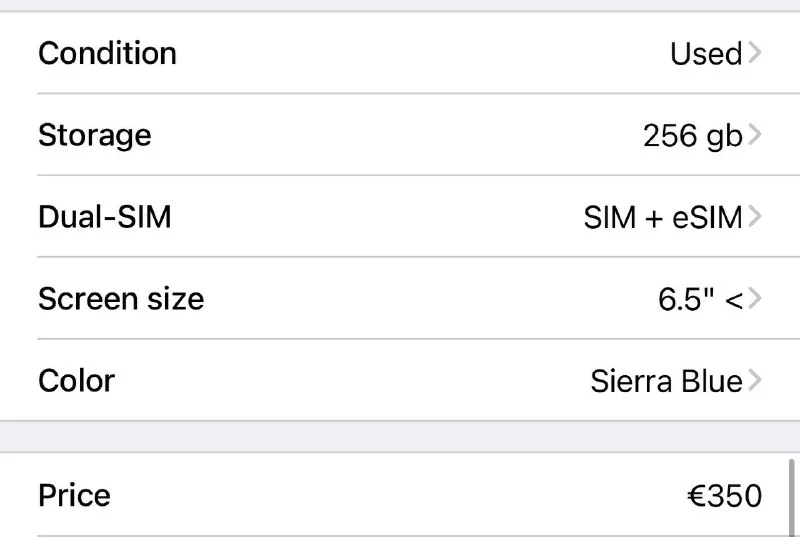
Task: Tap the Price label
Action: pos(74,496)
